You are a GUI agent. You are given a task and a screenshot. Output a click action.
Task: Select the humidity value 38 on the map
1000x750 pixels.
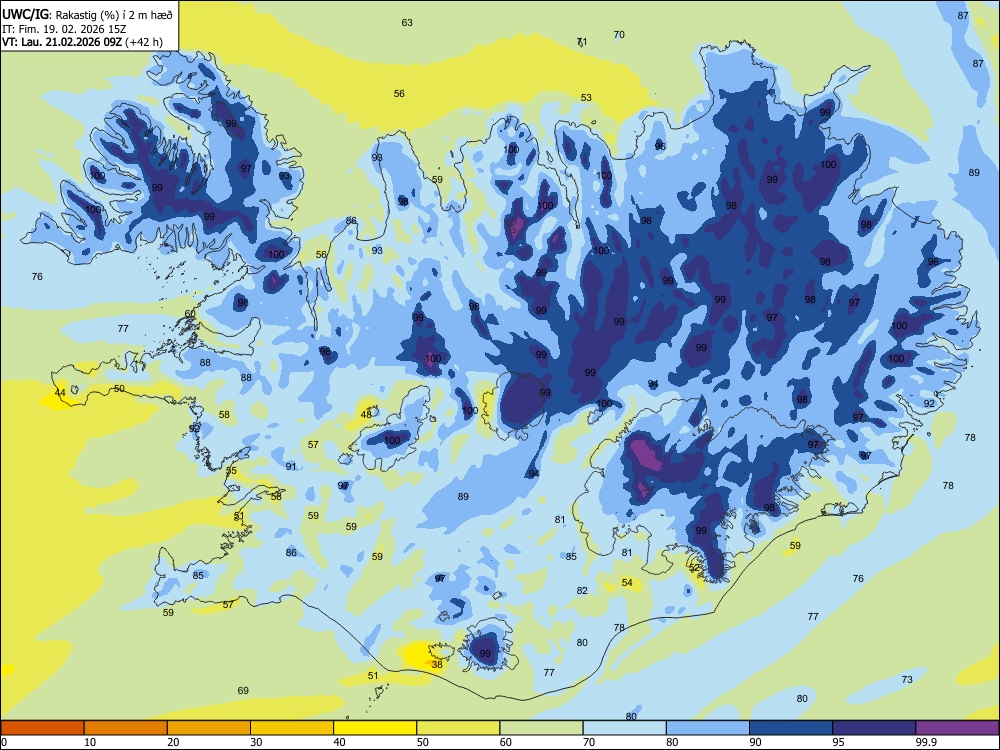tap(437, 665)
